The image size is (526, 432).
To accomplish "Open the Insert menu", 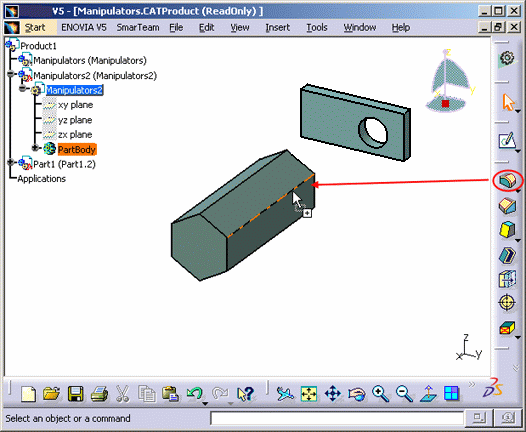I will [277, 28].
